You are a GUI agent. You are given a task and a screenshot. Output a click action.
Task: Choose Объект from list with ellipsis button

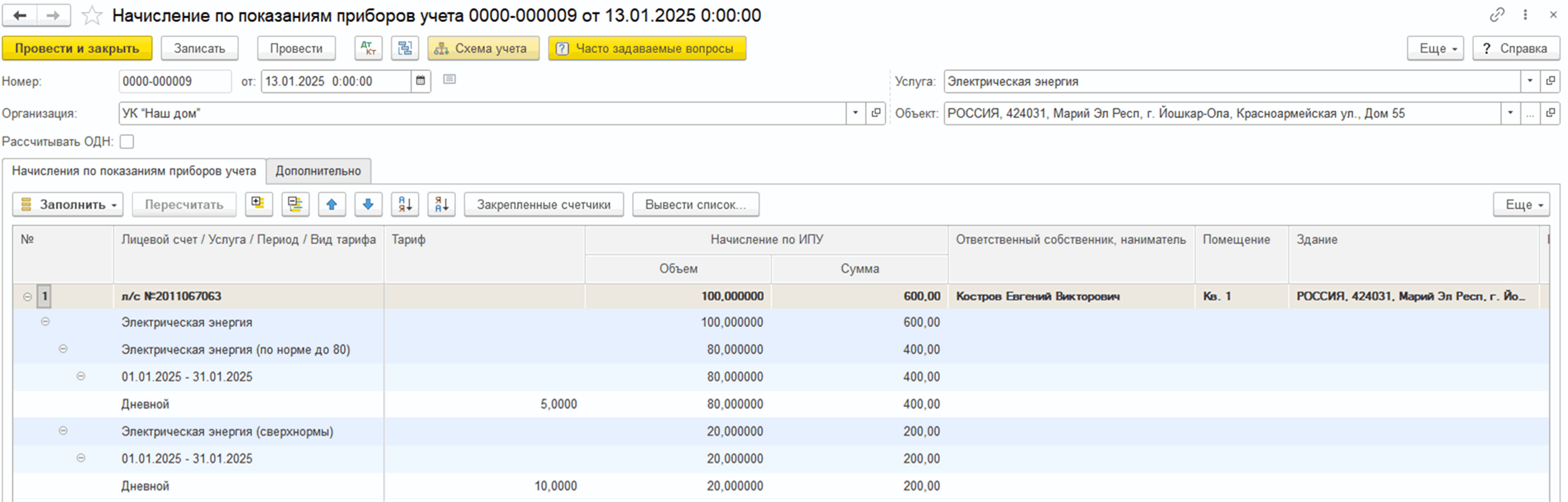tap(1530, 113)
